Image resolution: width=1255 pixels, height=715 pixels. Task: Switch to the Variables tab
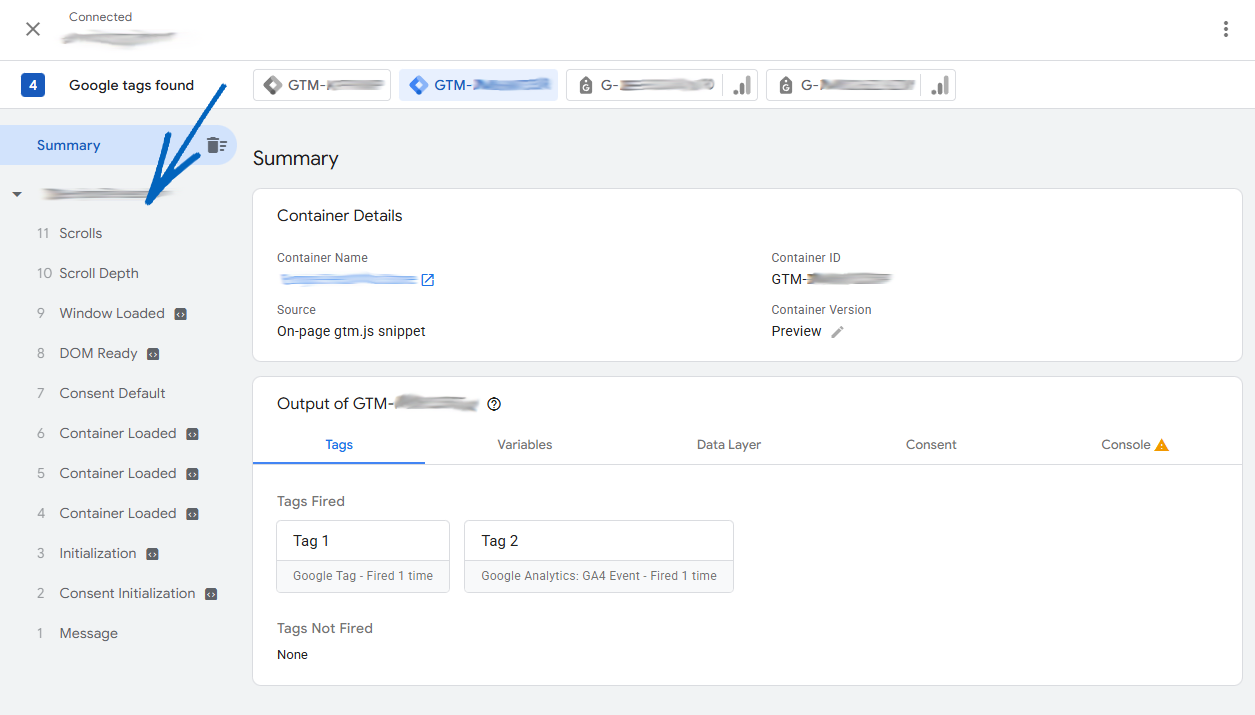point(525,445)
